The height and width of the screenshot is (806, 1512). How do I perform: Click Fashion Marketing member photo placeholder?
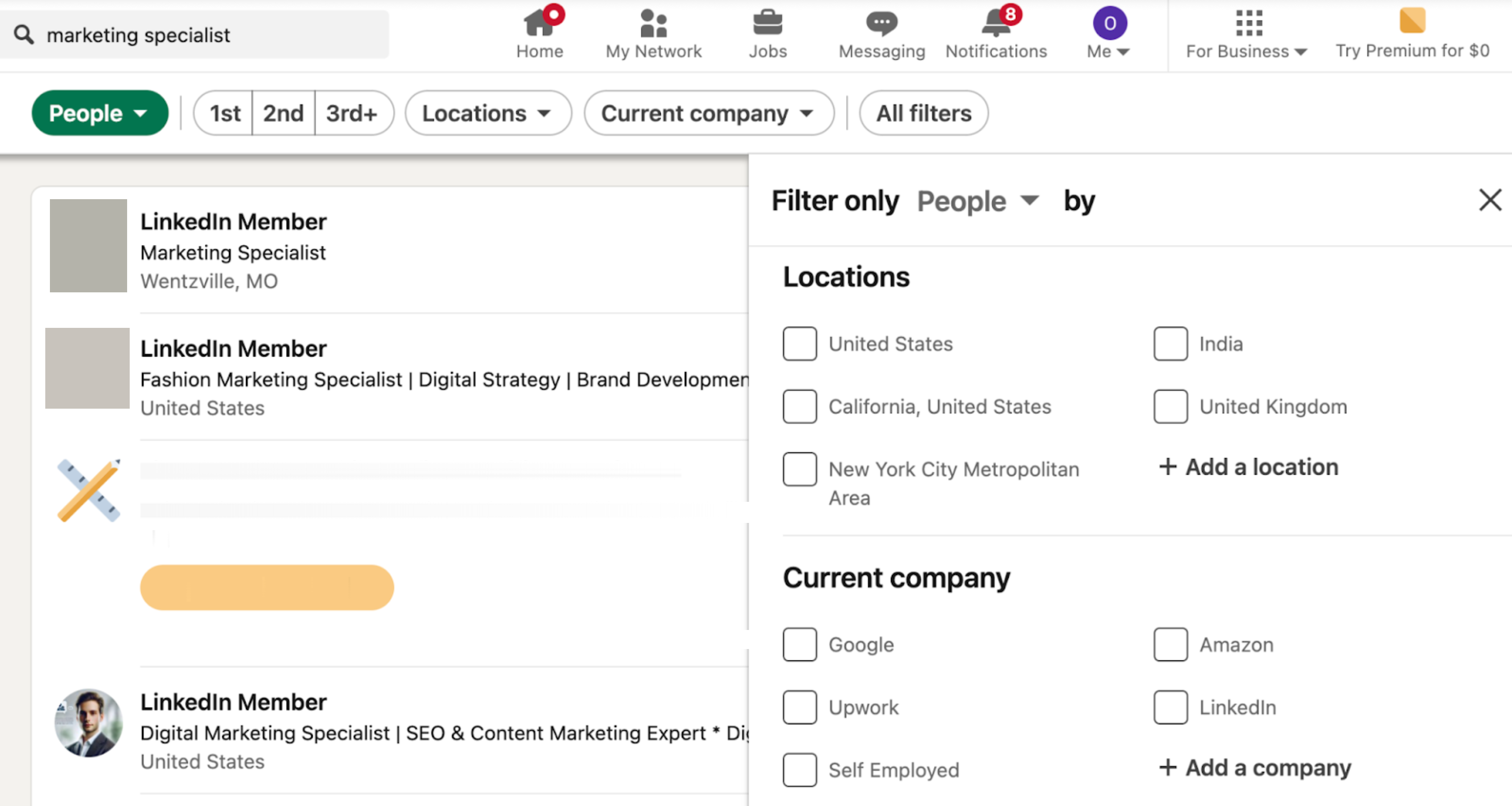[87, 368]
